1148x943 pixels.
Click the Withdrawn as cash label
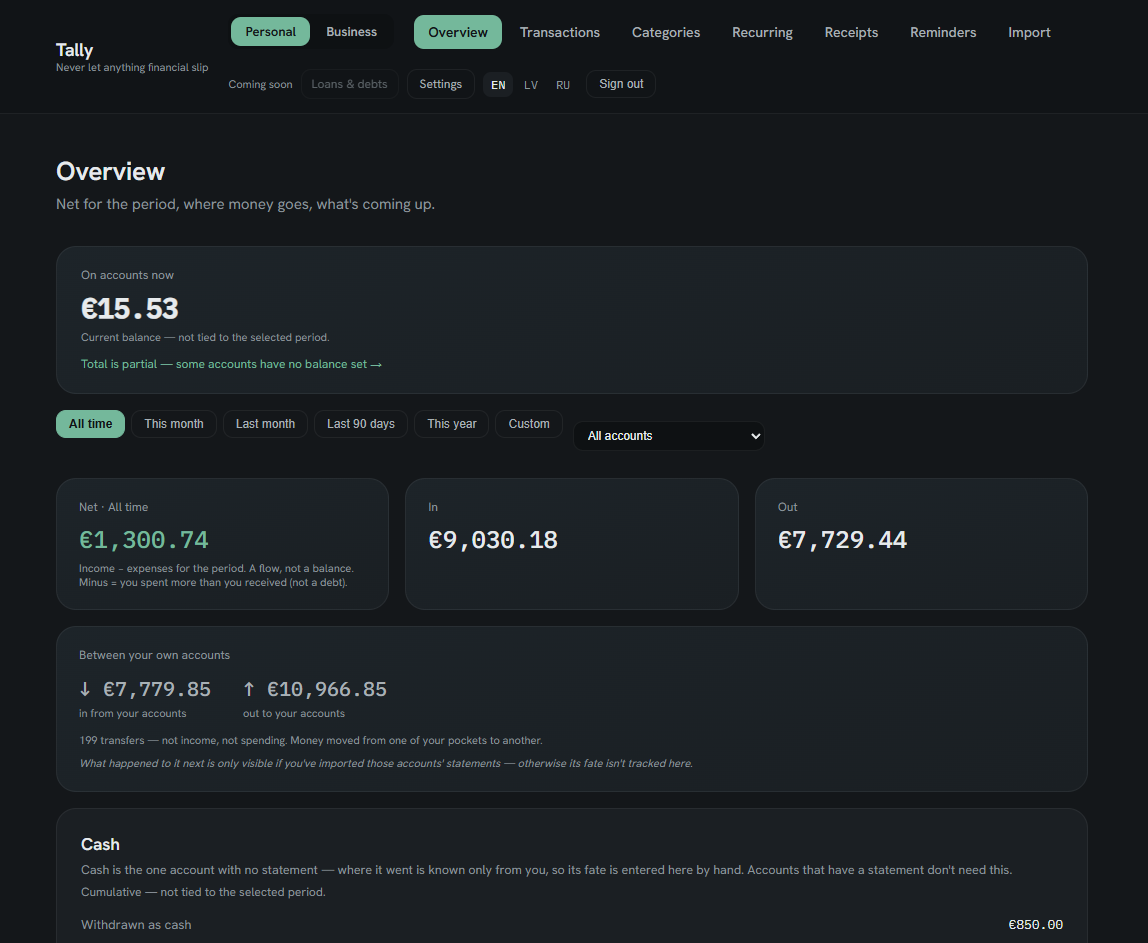pyautogui.click(x=136, y=925)
